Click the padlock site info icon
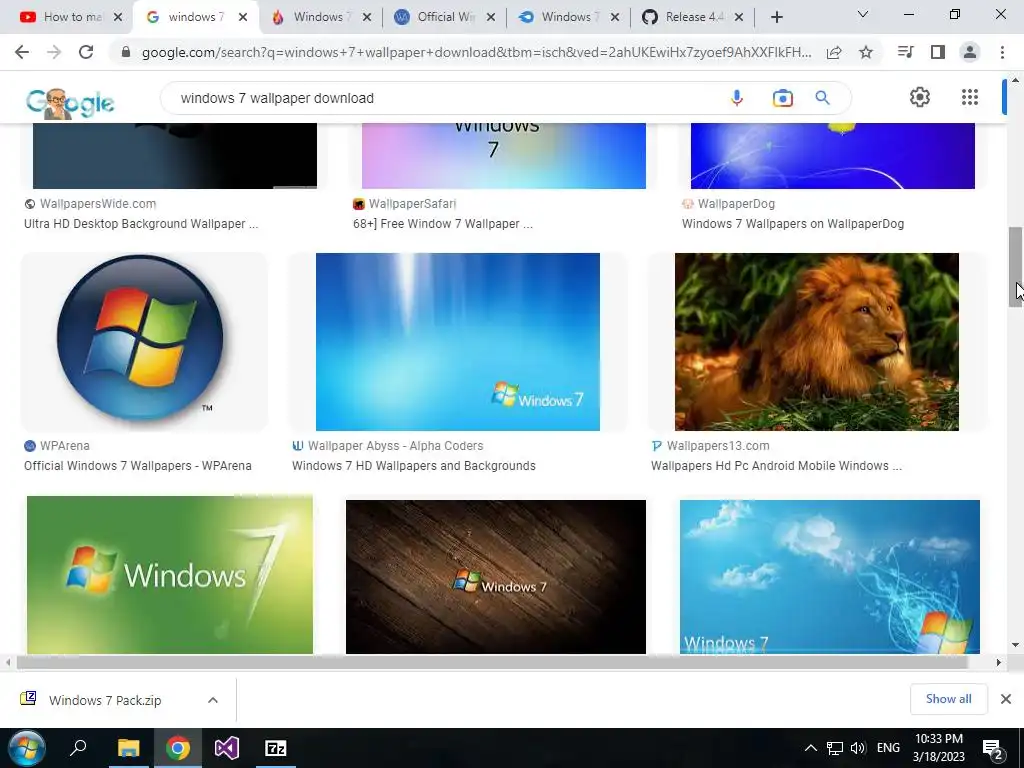Viewport: 1024px width, 768px height. (126, 52)
